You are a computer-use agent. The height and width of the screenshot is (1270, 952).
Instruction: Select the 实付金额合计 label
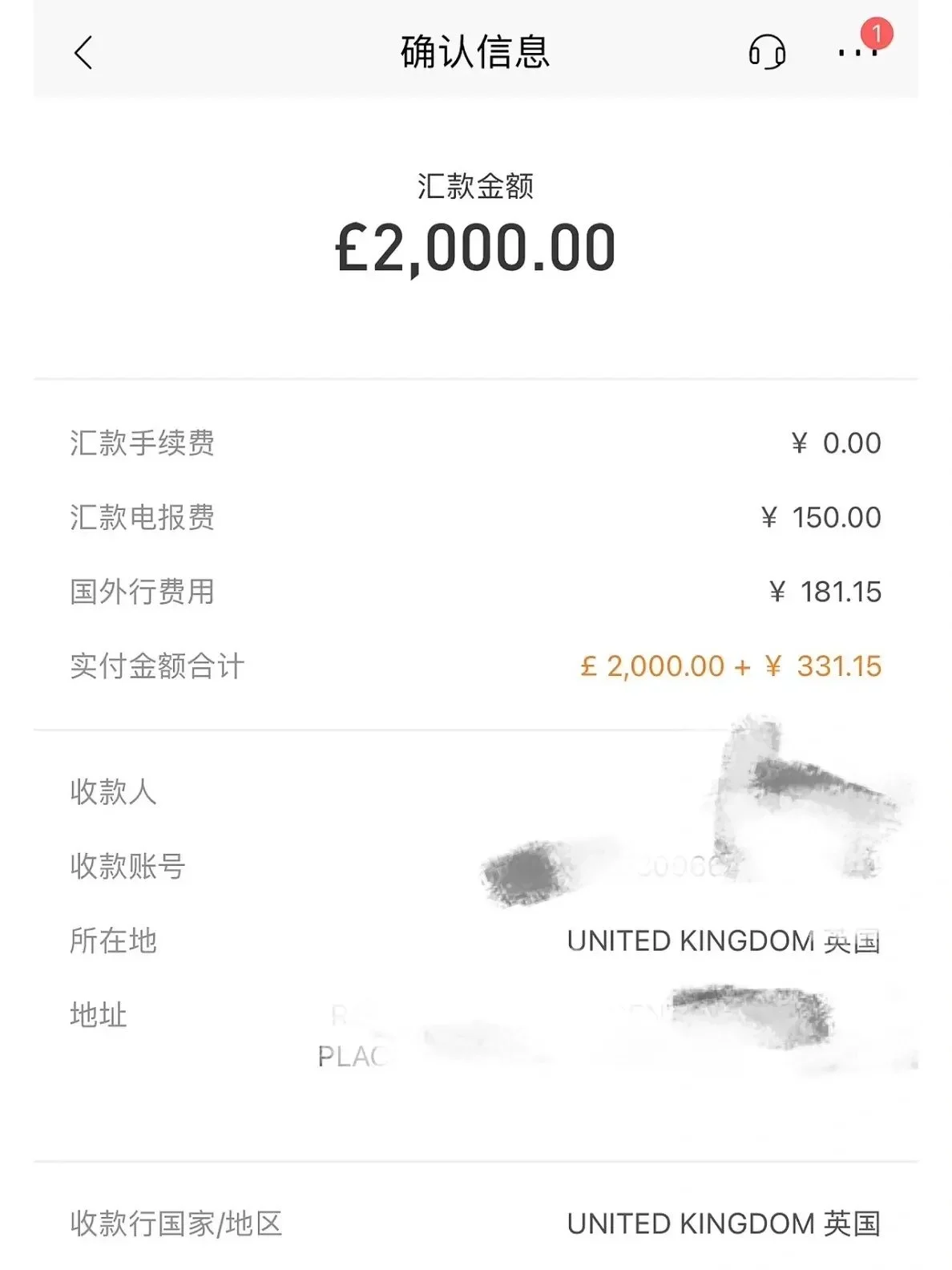[x=157, y=666]
